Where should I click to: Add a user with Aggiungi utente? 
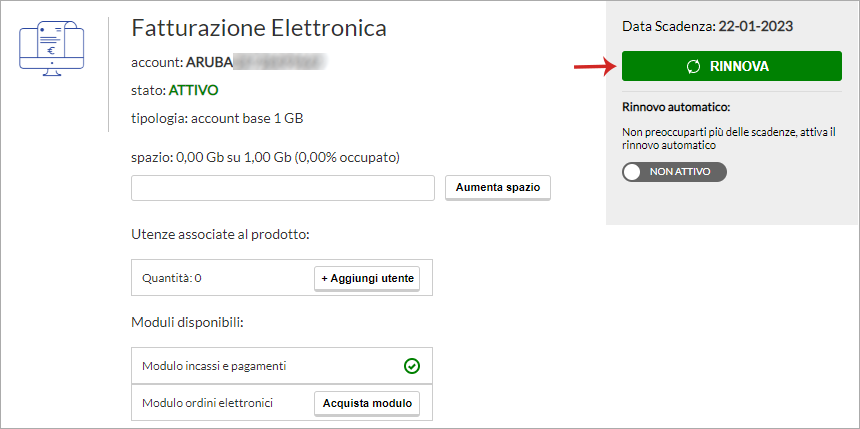pyautogui.click(x=367, y=278)
